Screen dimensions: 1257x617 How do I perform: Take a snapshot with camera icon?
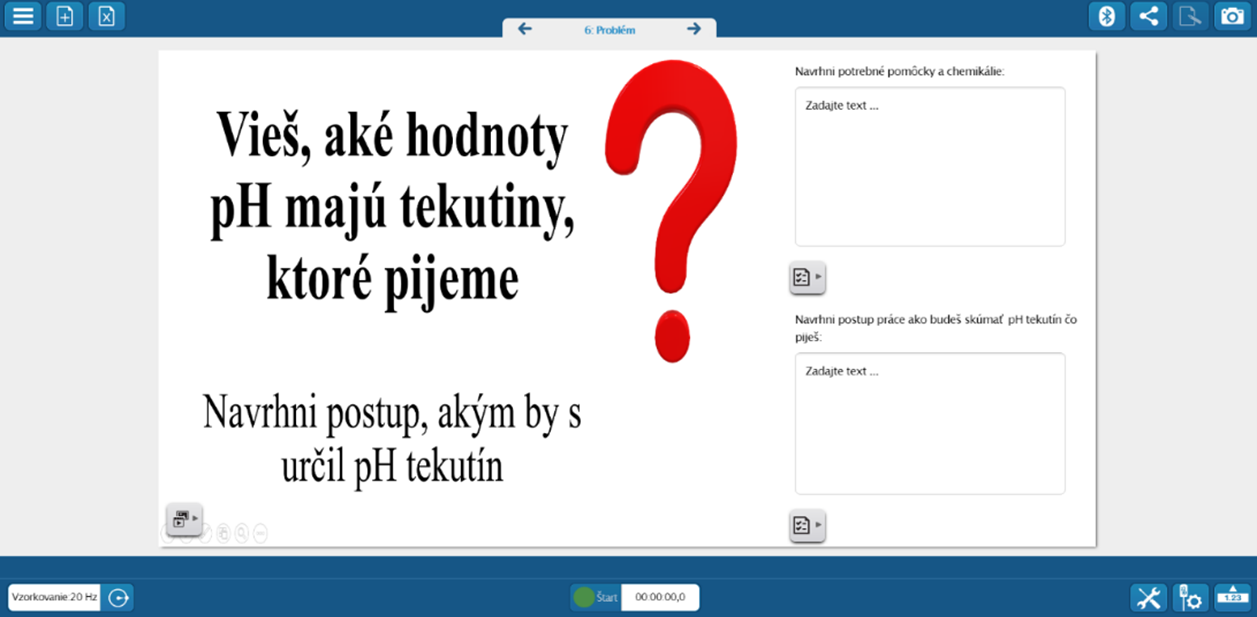coord(1232,16)
